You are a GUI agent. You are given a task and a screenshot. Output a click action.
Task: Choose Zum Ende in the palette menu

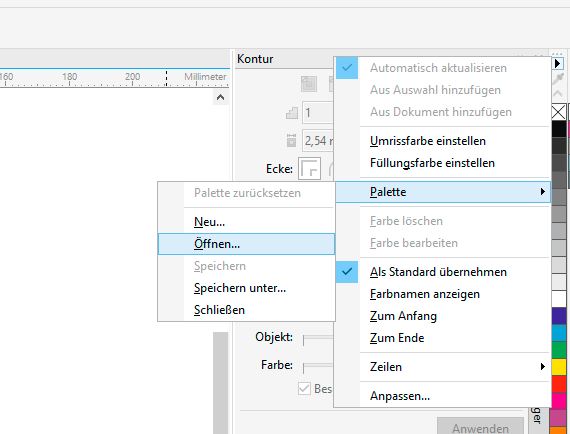pos(442,338)
